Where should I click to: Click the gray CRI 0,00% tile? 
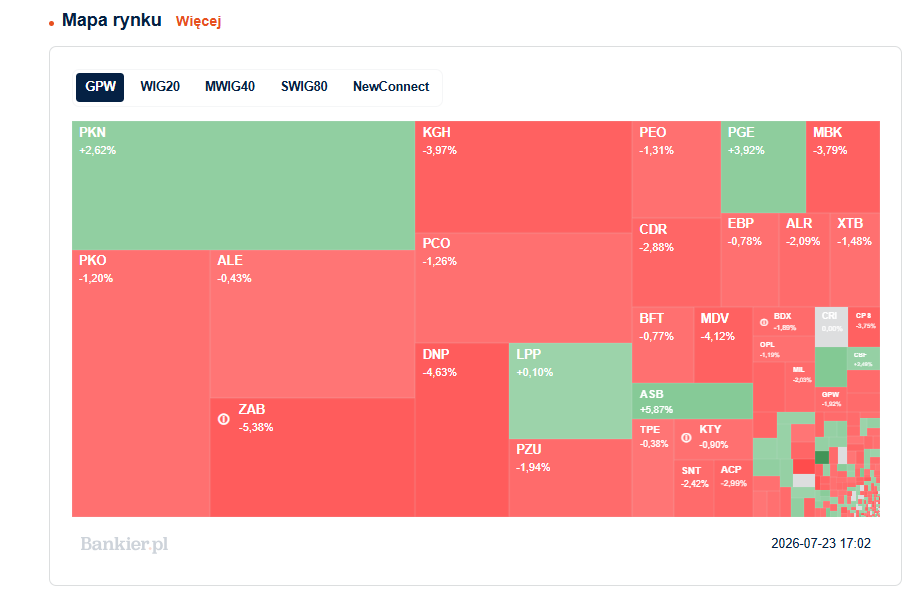[x=831, y=327]
